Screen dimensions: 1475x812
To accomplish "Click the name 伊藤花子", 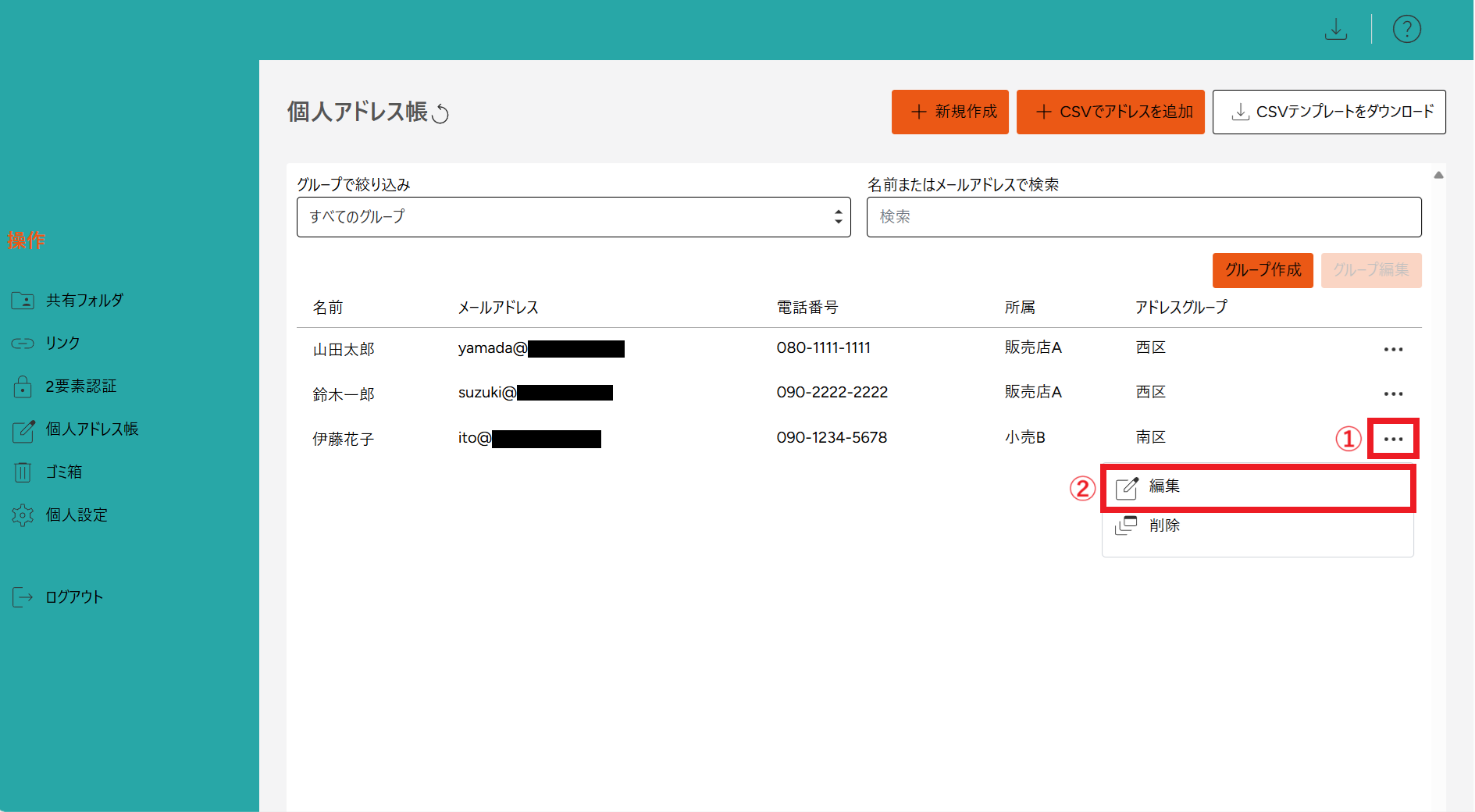I will pos(344,440).
